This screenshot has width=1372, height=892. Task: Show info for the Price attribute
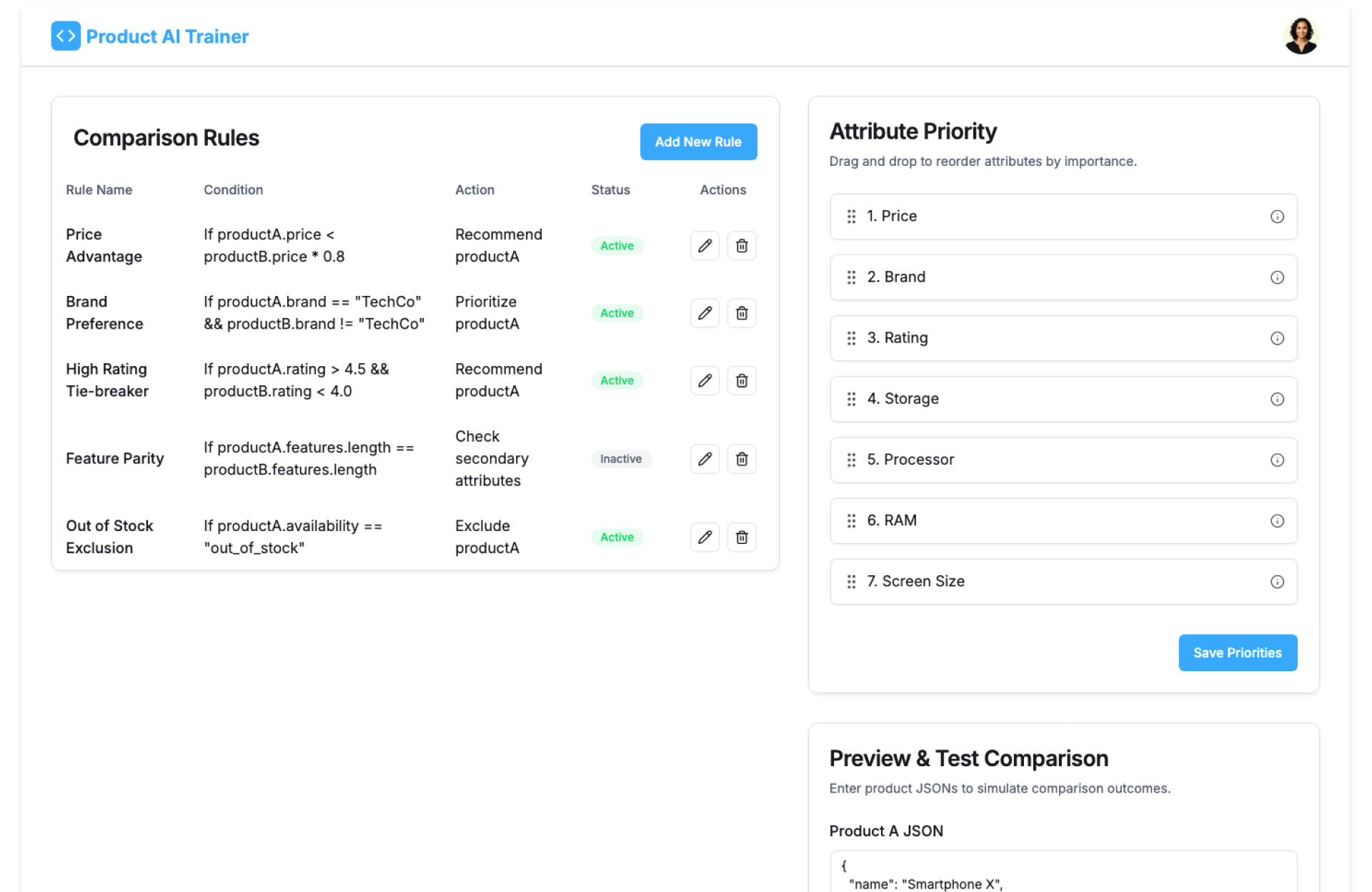click(x=1277, y=217)
